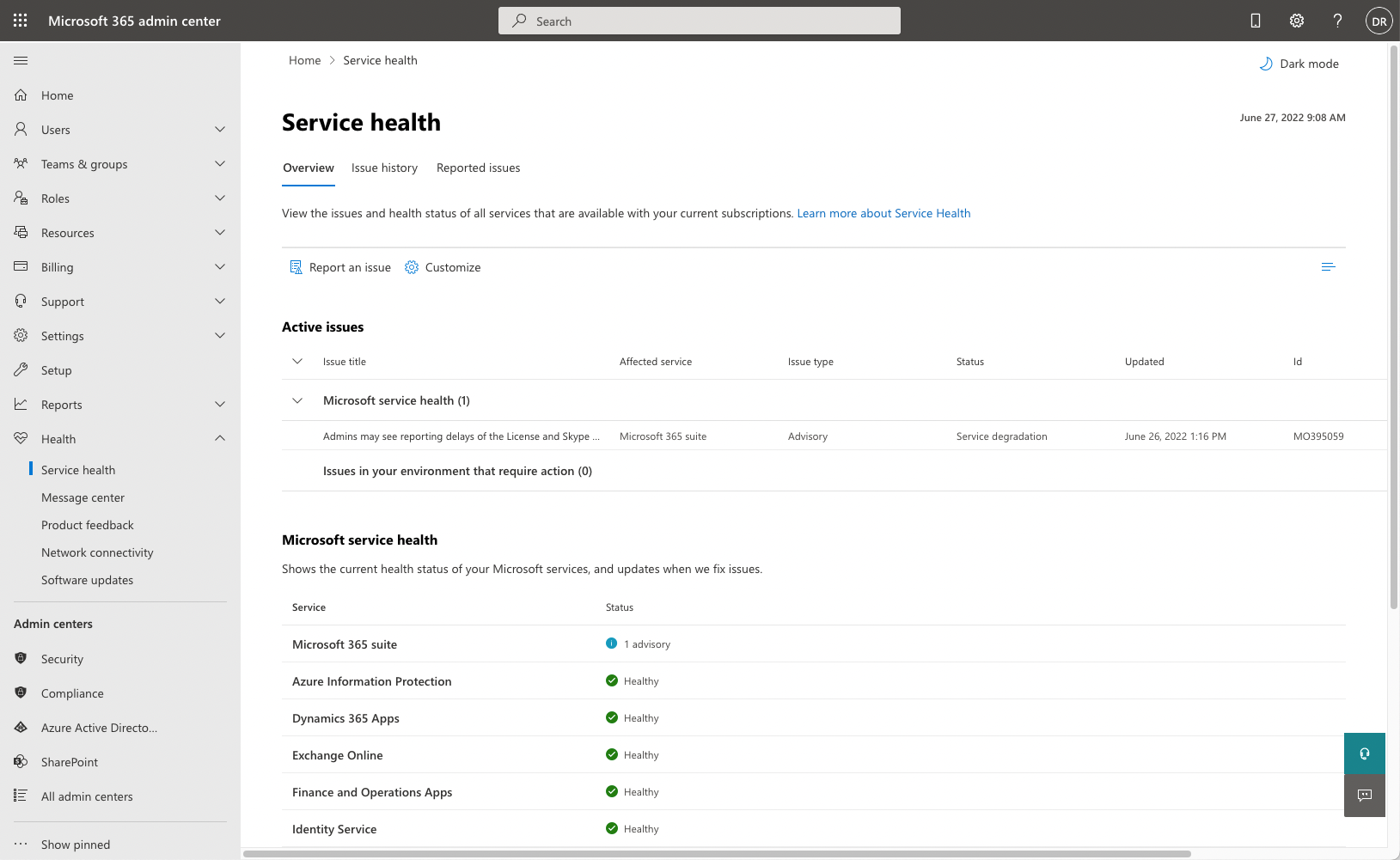Screen dimensions: 1400x860
Task: Expand the Users menu chevron
Action: (220, 129)
